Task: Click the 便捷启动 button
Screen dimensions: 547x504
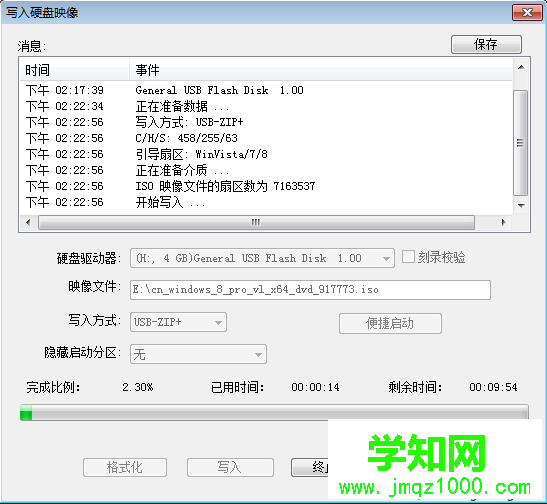Action: click(390, 323)
